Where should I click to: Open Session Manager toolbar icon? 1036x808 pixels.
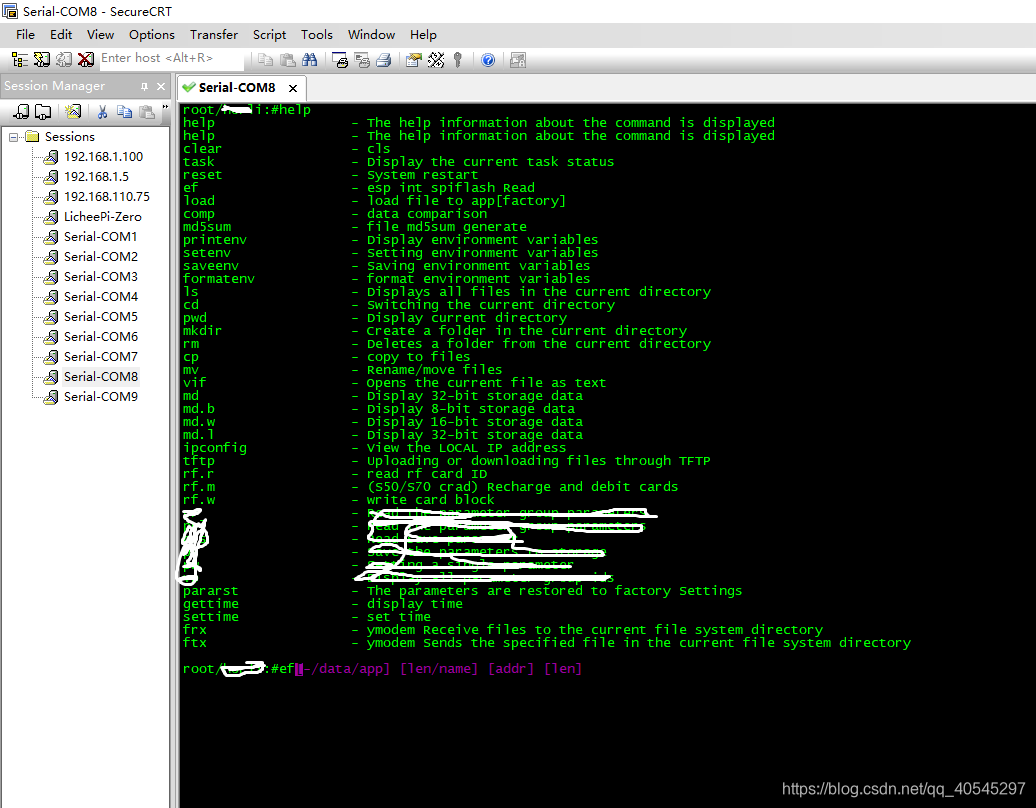click(x=20, y=60)
